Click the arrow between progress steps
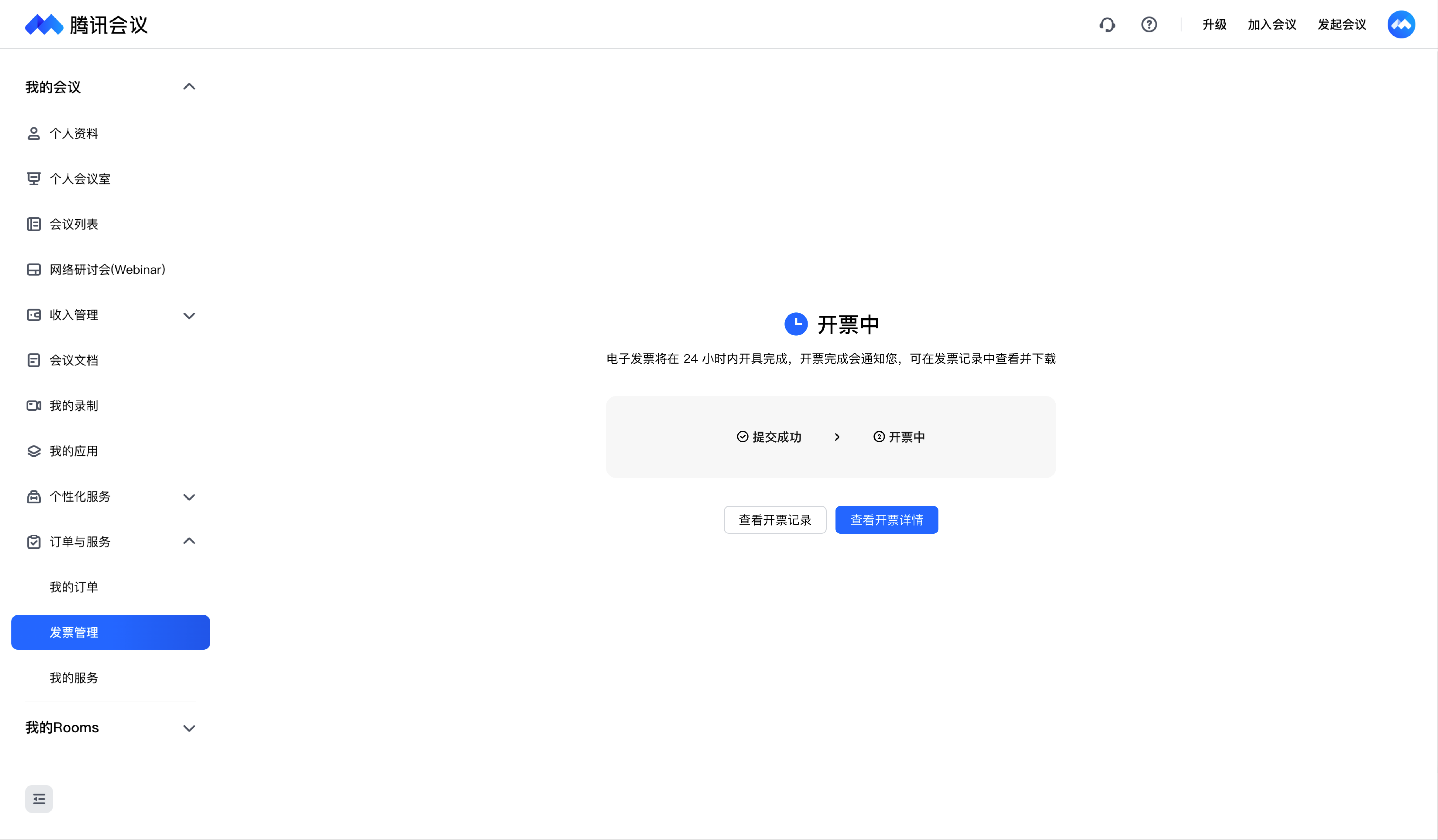The height and width of the screenshot is (840, 1438). coord(837,437)
